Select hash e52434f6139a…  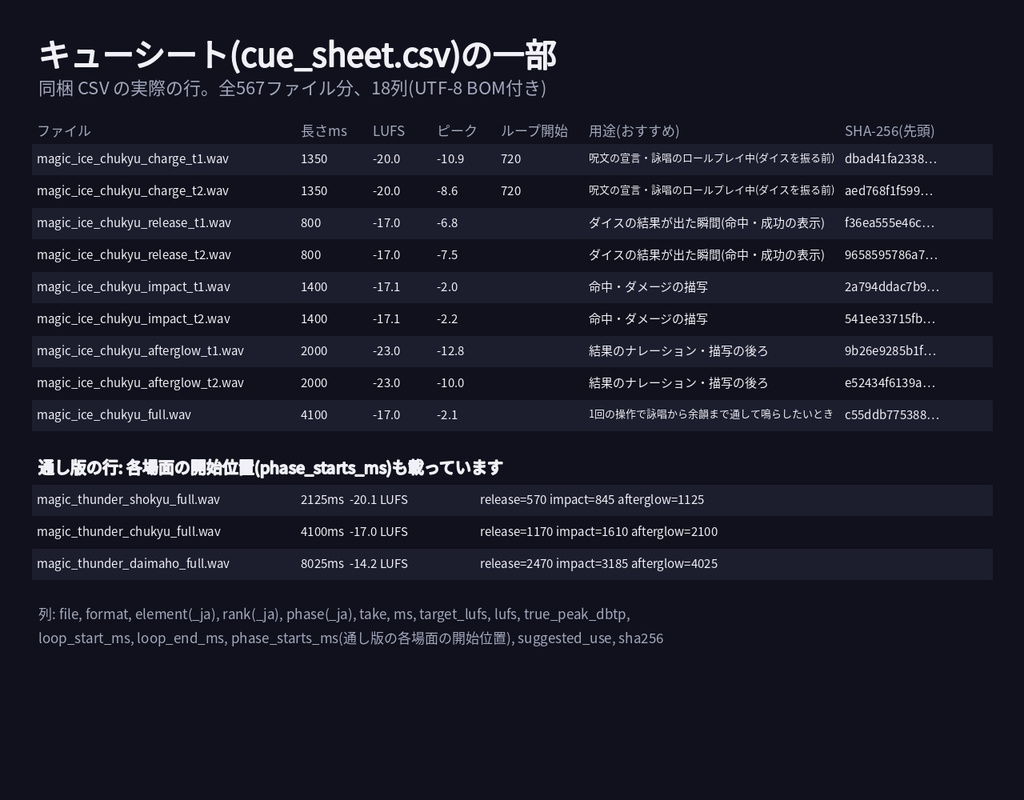point(890,383)
